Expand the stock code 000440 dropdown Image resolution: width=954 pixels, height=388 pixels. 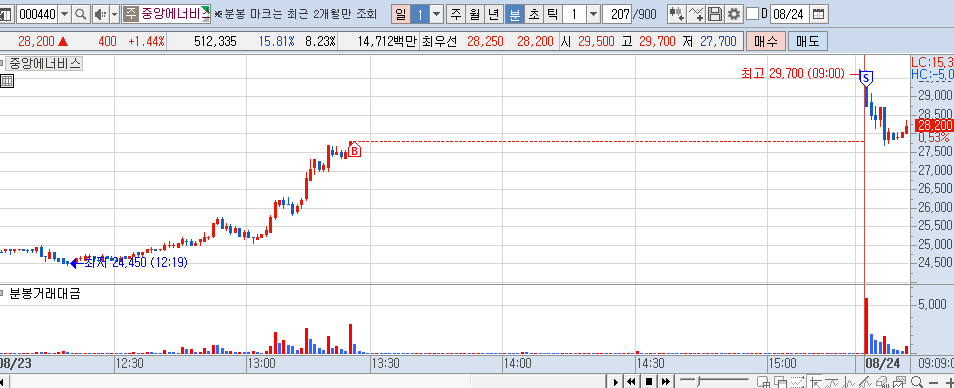tap(64, 13)
